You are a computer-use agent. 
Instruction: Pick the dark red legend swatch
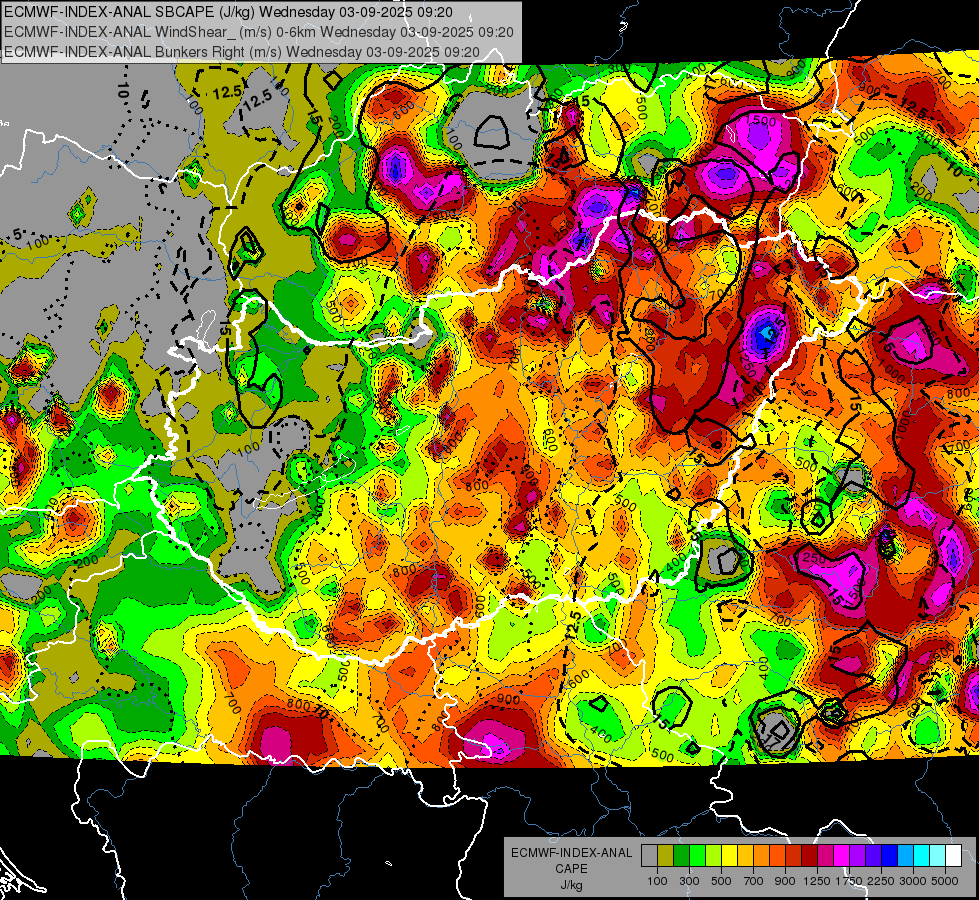coord(810,856)
